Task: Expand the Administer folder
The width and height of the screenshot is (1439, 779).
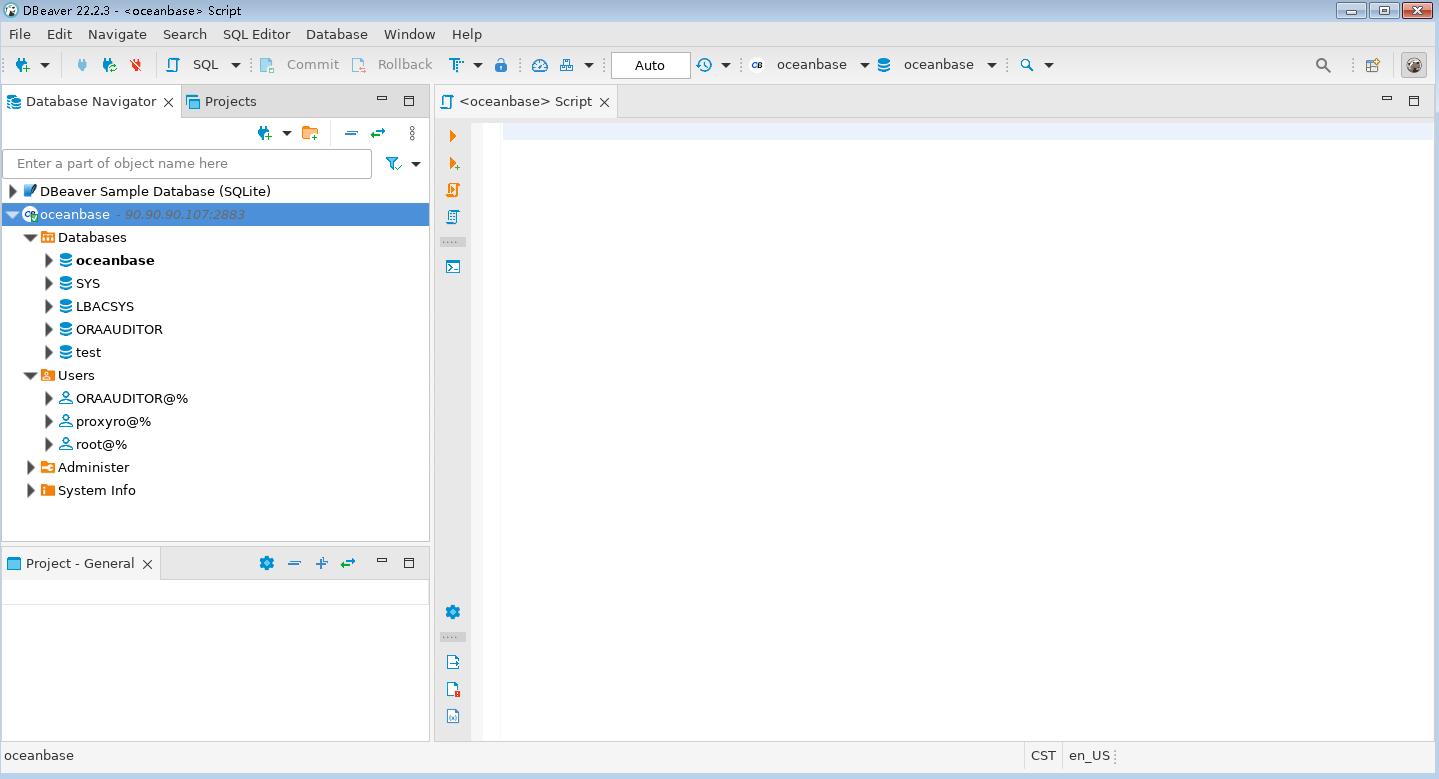Action: 31,468
